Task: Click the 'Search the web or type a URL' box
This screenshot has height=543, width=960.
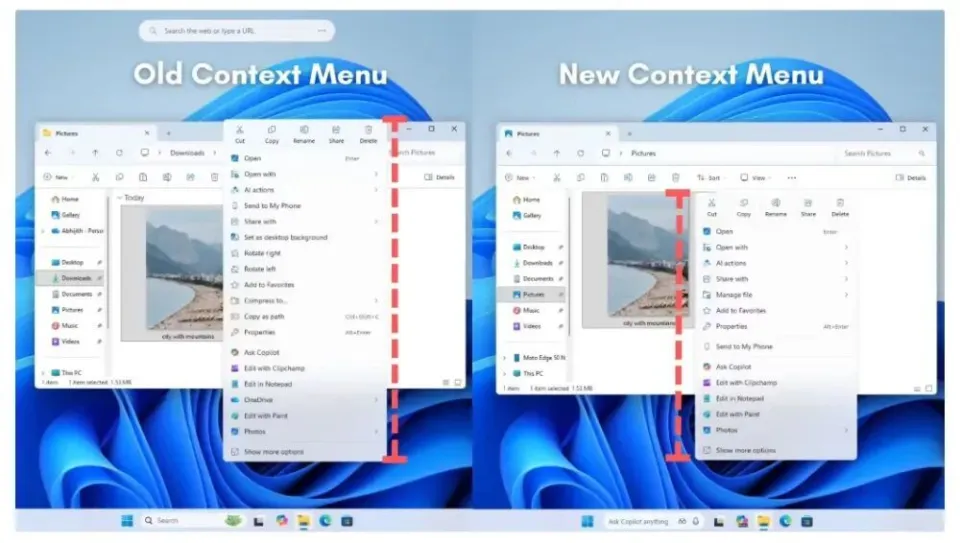Action: pos(237,31)
